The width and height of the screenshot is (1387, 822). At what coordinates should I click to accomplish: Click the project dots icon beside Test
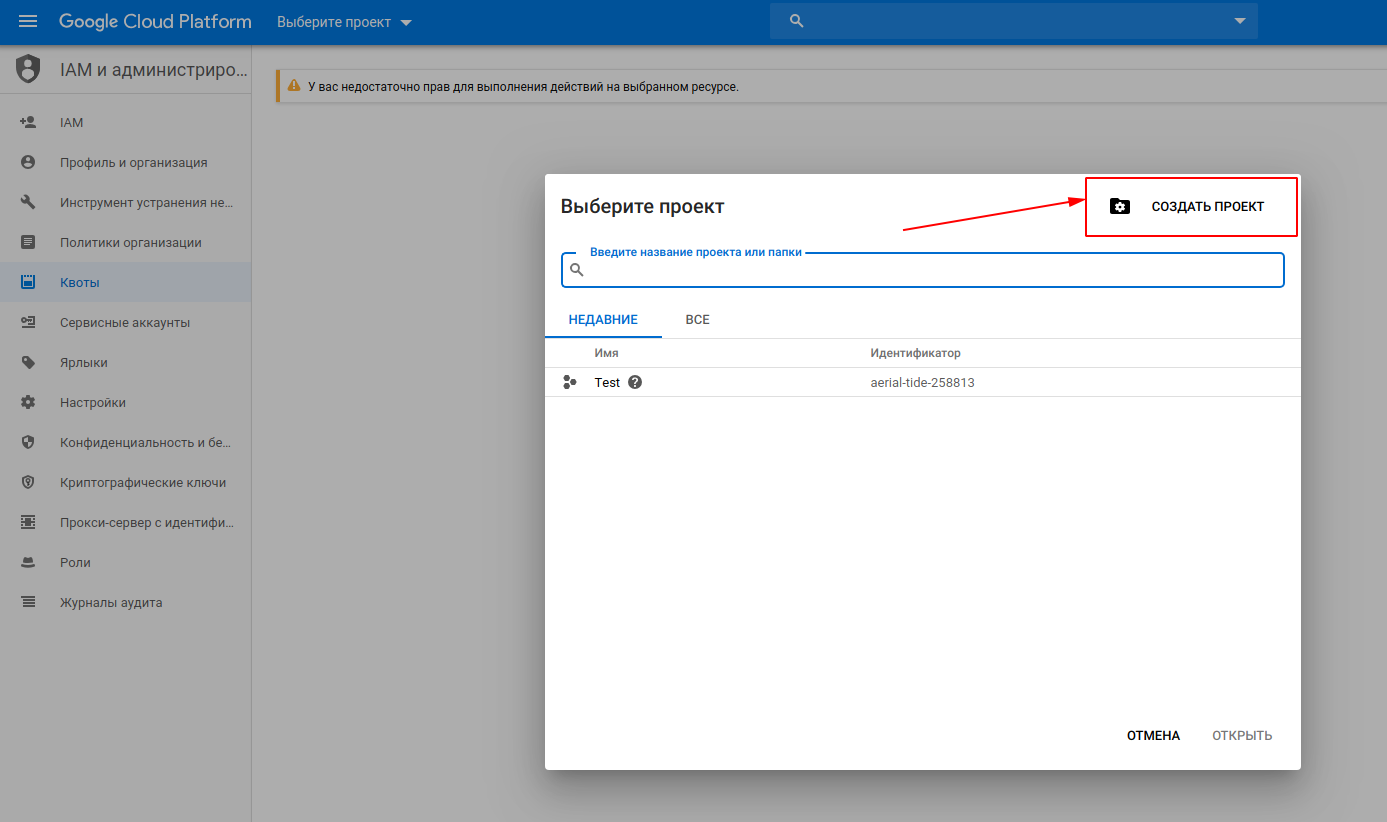[x=570, y=382]
